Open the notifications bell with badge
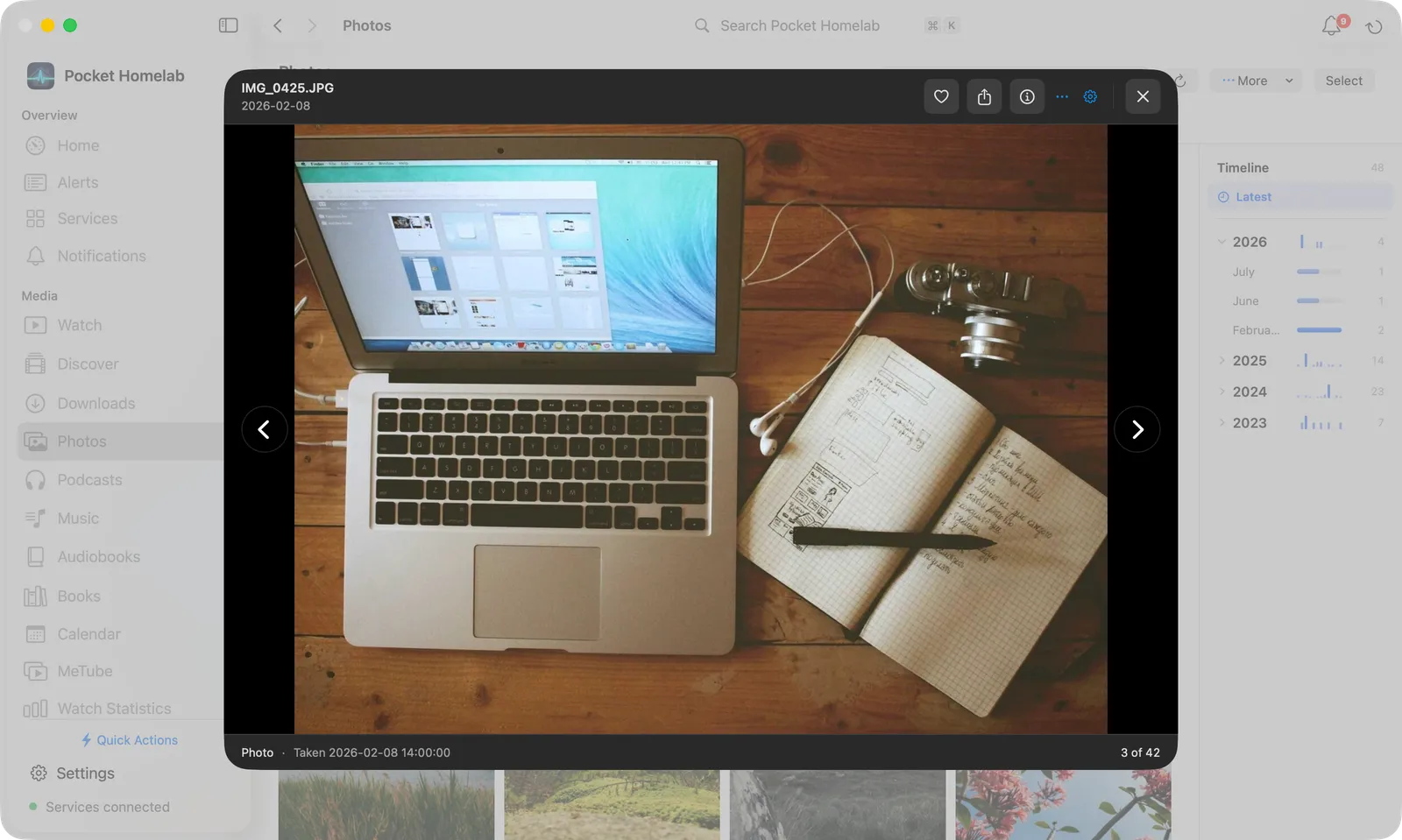 (1332, 25)
